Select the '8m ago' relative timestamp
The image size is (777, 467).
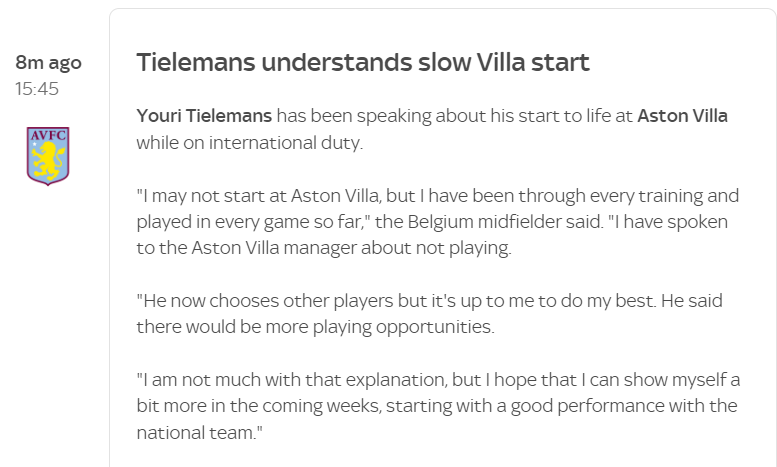48,62
